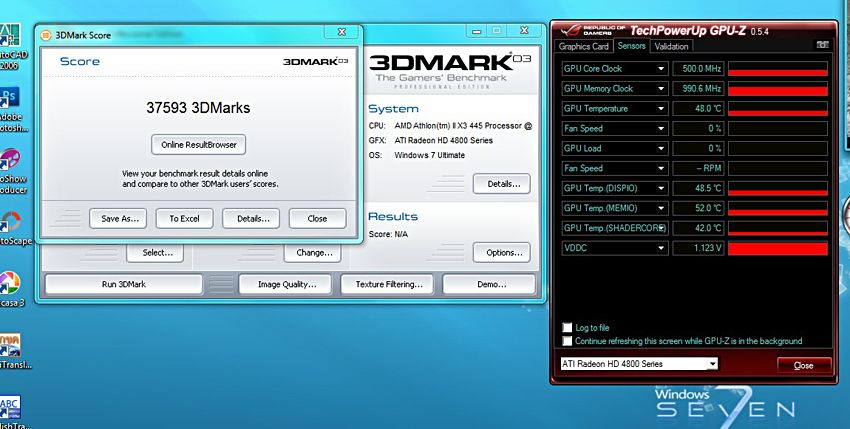Image resolution: width=850 pixels, height=429 pixels.
Task: Select the Sensors tab in GPU-Z
Action: [x=632, y=46]
